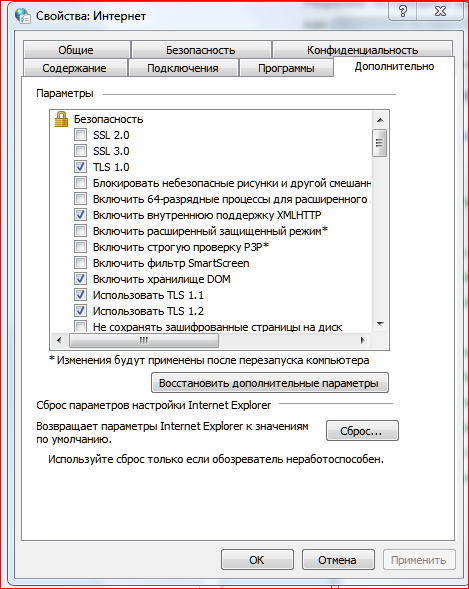The height and width of the screenshot is (589, 469).
Task: Click scroll left arrow of horizontal scrollbar
Action: pos(59,340)
